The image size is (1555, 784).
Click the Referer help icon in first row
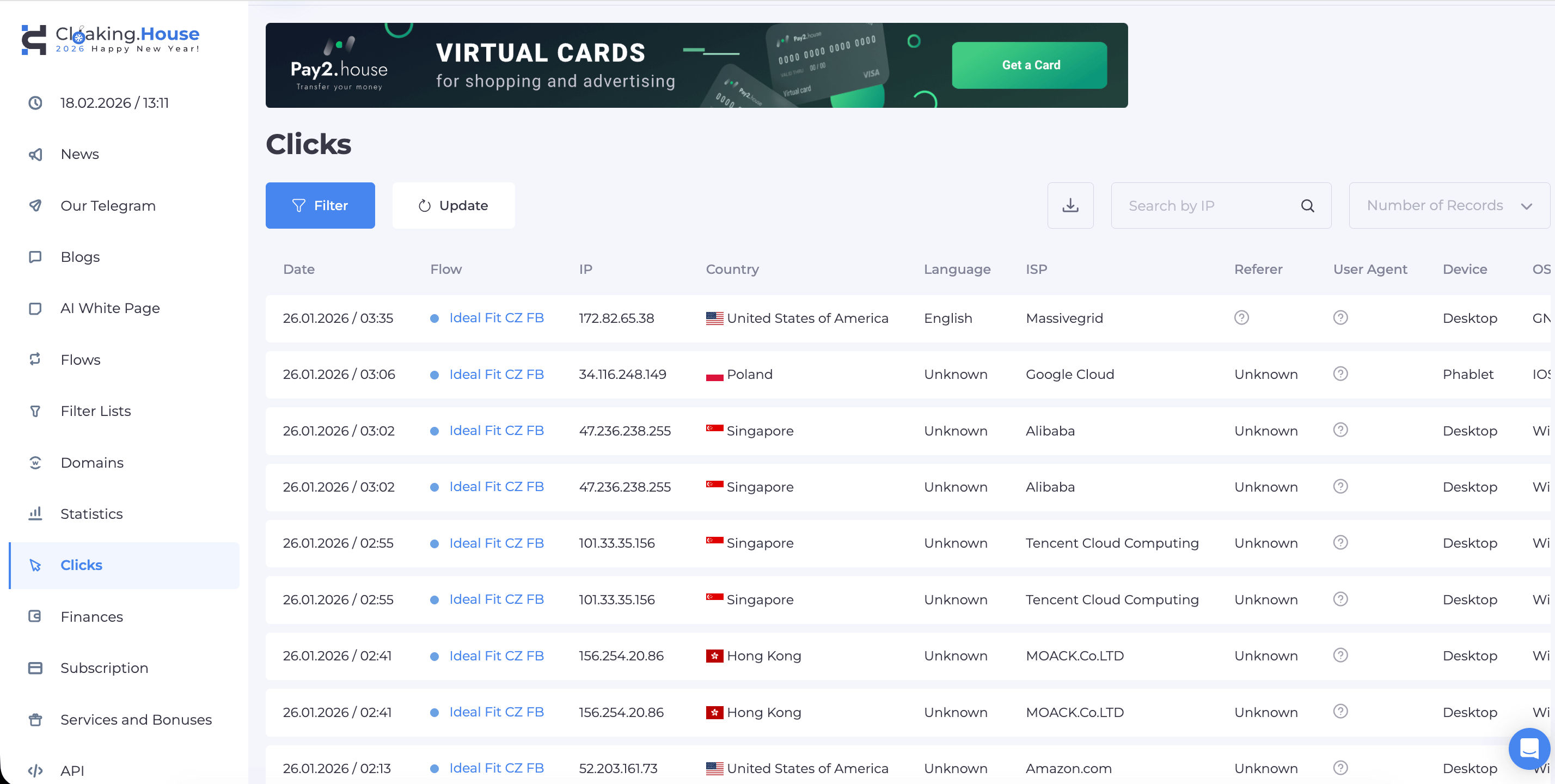click(1241, 317)
